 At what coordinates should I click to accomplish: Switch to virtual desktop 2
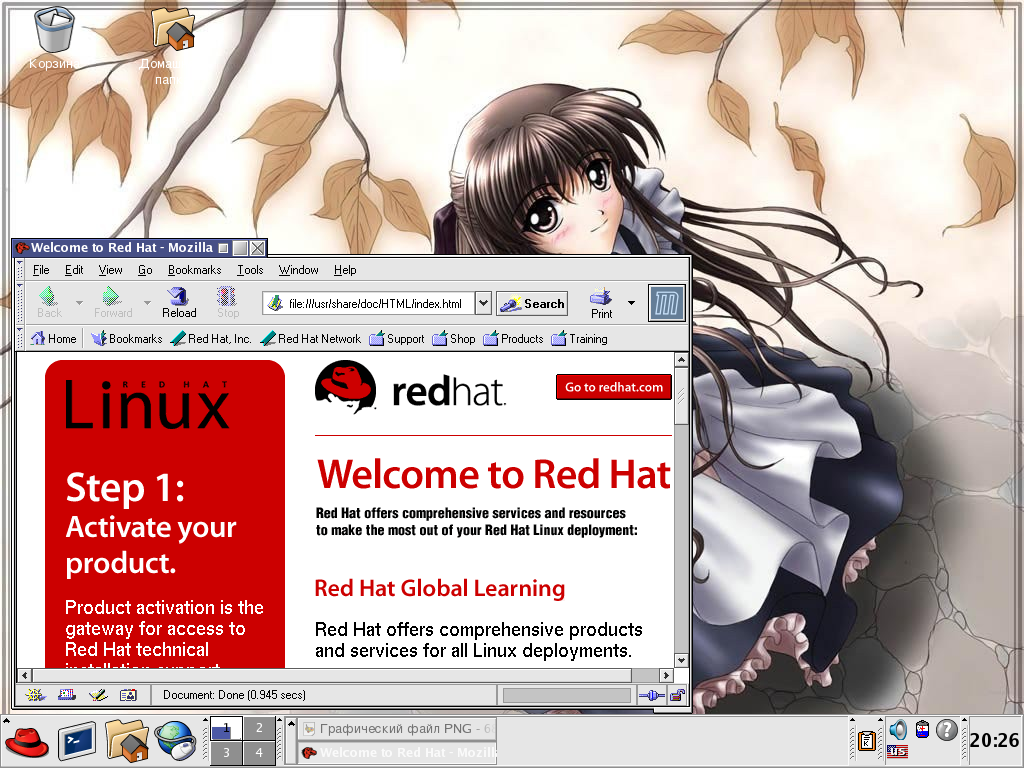(259, 729)
